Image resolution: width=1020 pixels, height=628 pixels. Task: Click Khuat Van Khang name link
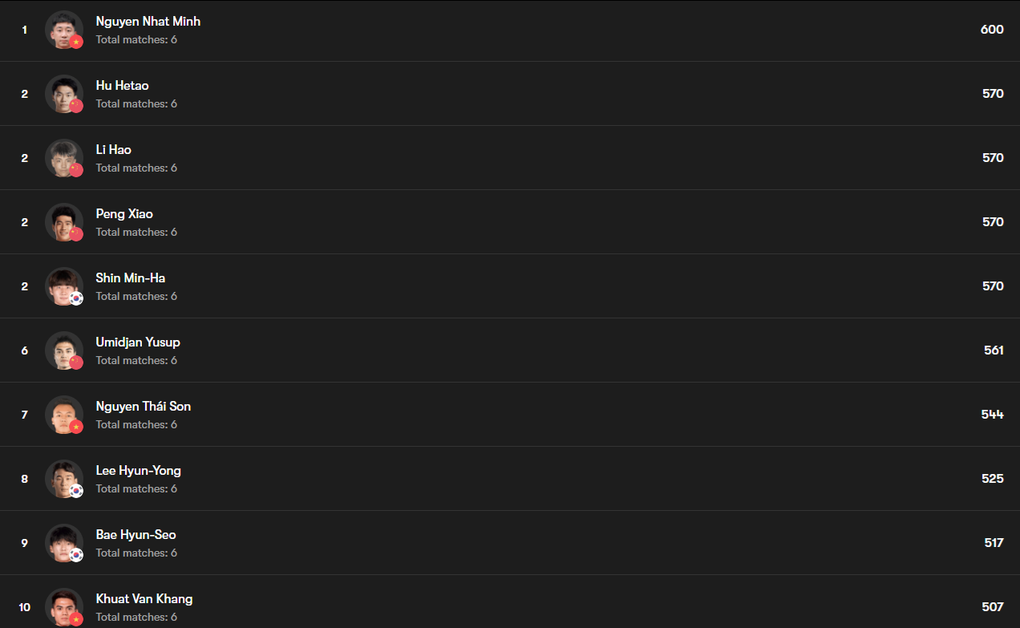tap(144, 598)
